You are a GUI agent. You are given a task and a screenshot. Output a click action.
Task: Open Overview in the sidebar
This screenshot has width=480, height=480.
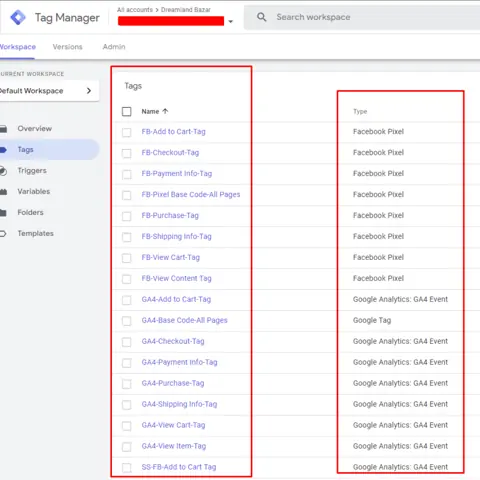tap(35, 129)
